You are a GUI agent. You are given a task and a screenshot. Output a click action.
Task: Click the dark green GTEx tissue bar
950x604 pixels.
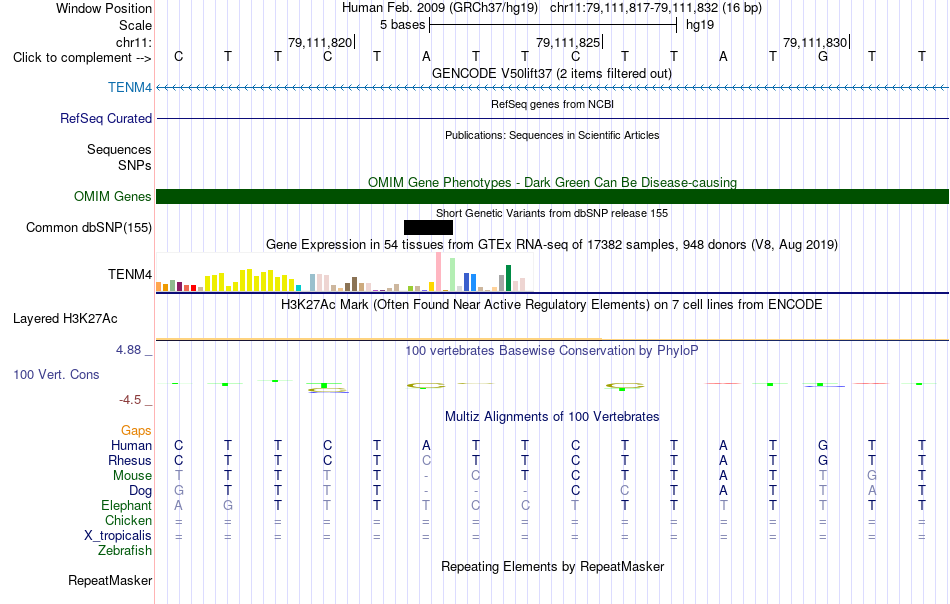[x=508, y=278]
